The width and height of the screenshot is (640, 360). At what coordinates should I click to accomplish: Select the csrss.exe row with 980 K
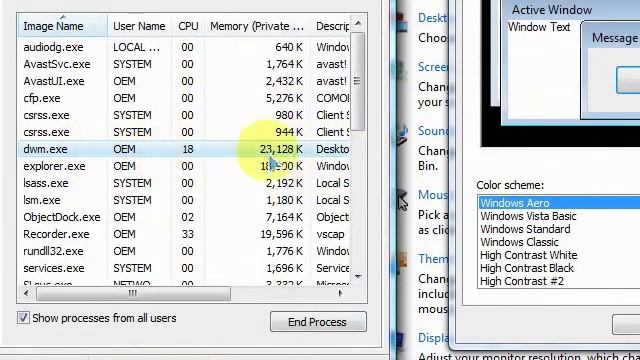184,115
